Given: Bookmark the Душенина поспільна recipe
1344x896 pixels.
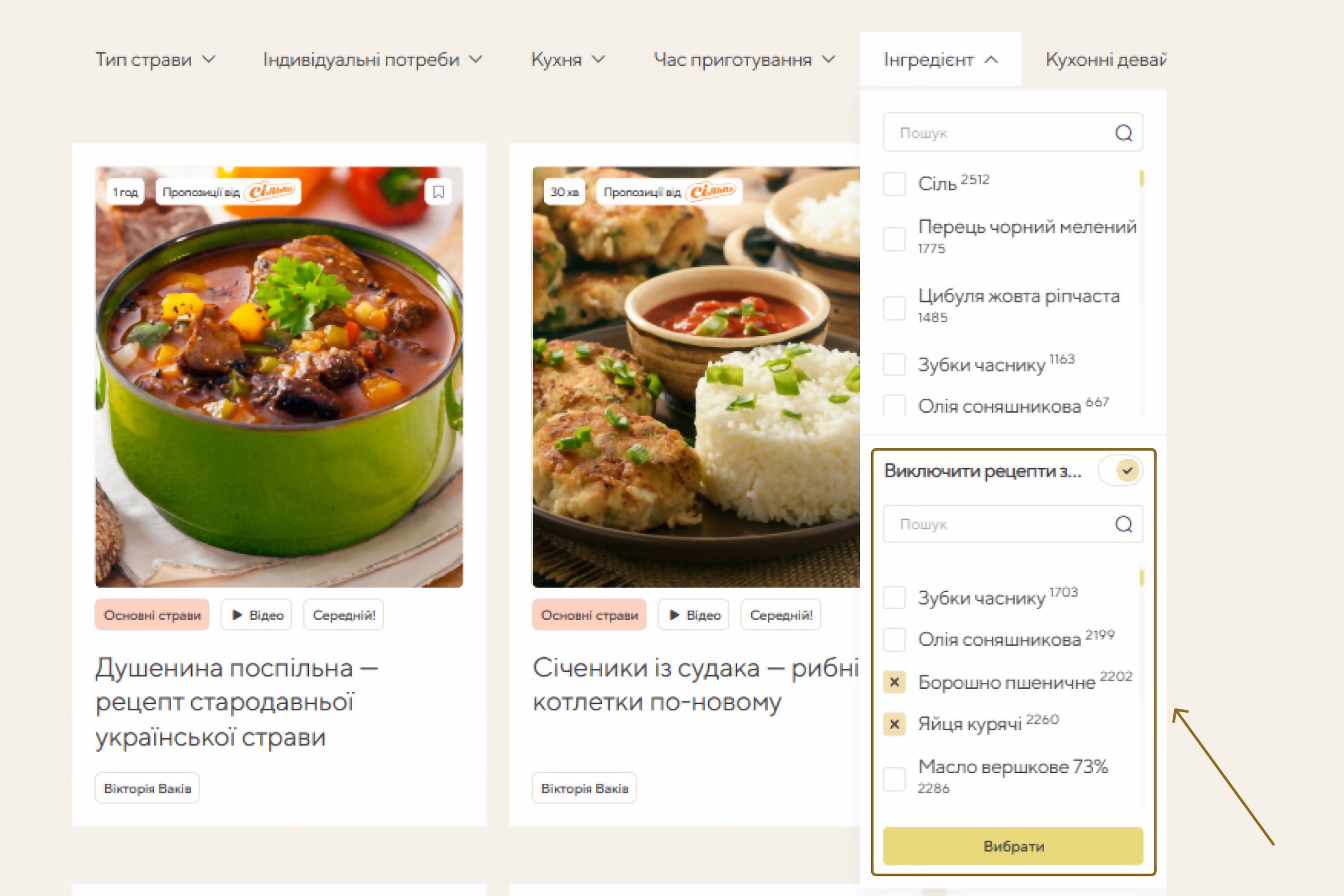Looking at the screenshot, I should click(438, 191).
